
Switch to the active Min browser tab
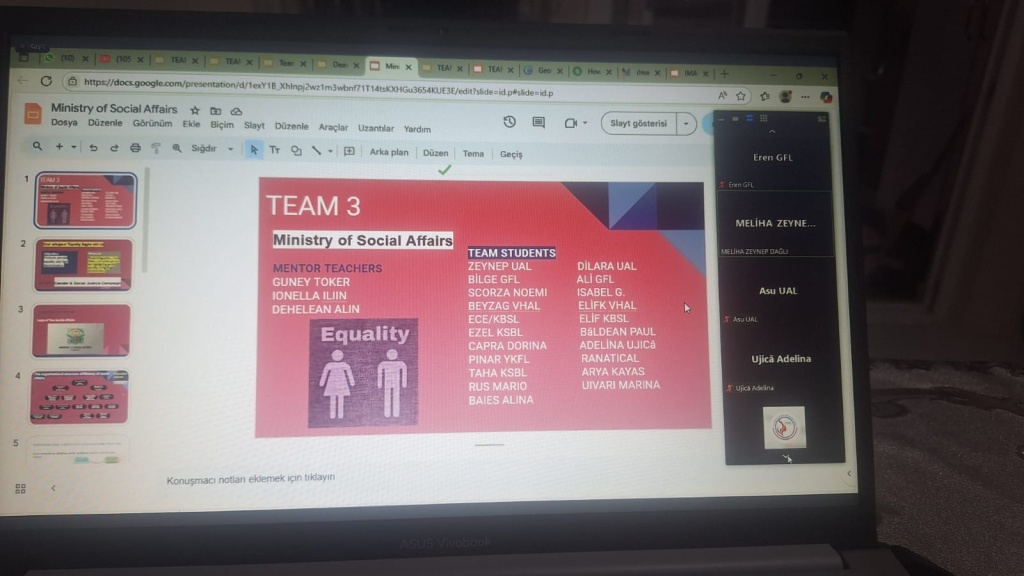392,66
